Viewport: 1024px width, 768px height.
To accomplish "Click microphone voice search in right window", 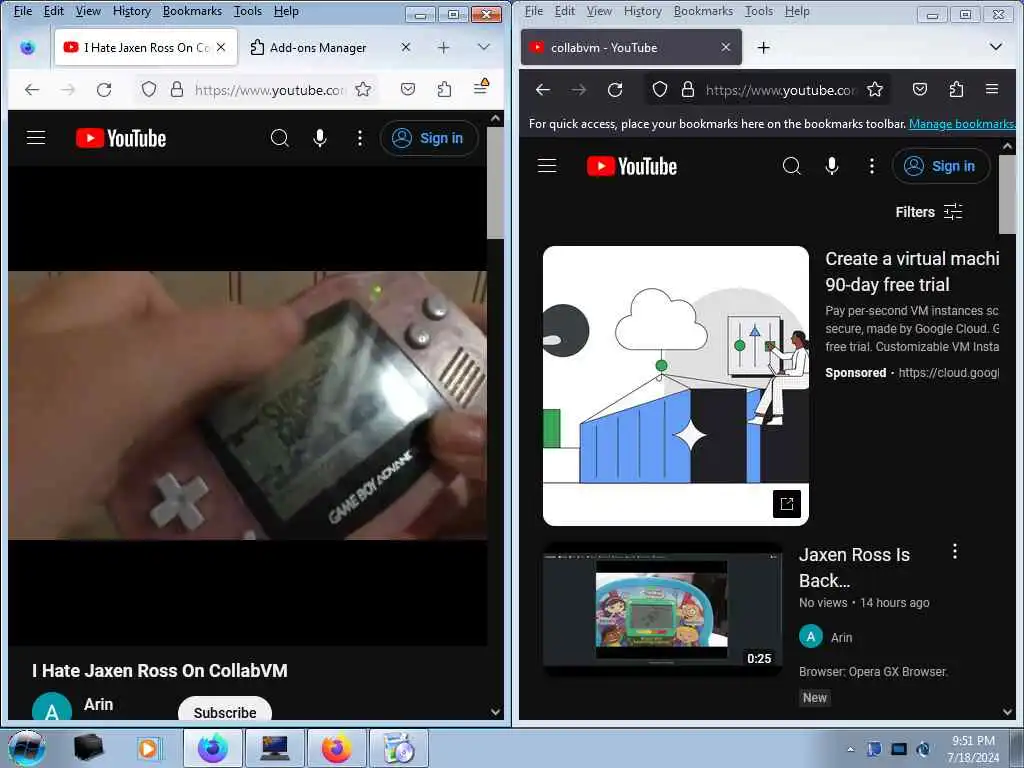I will click(832, 166).
